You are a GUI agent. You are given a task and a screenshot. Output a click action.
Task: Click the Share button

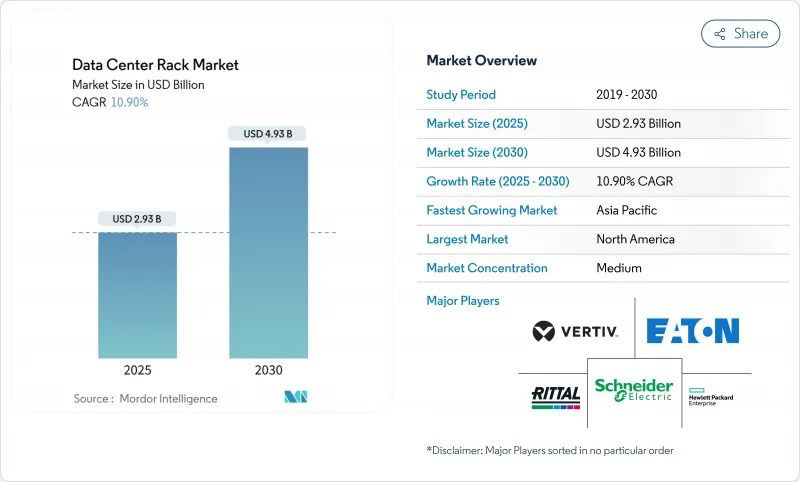741,33
